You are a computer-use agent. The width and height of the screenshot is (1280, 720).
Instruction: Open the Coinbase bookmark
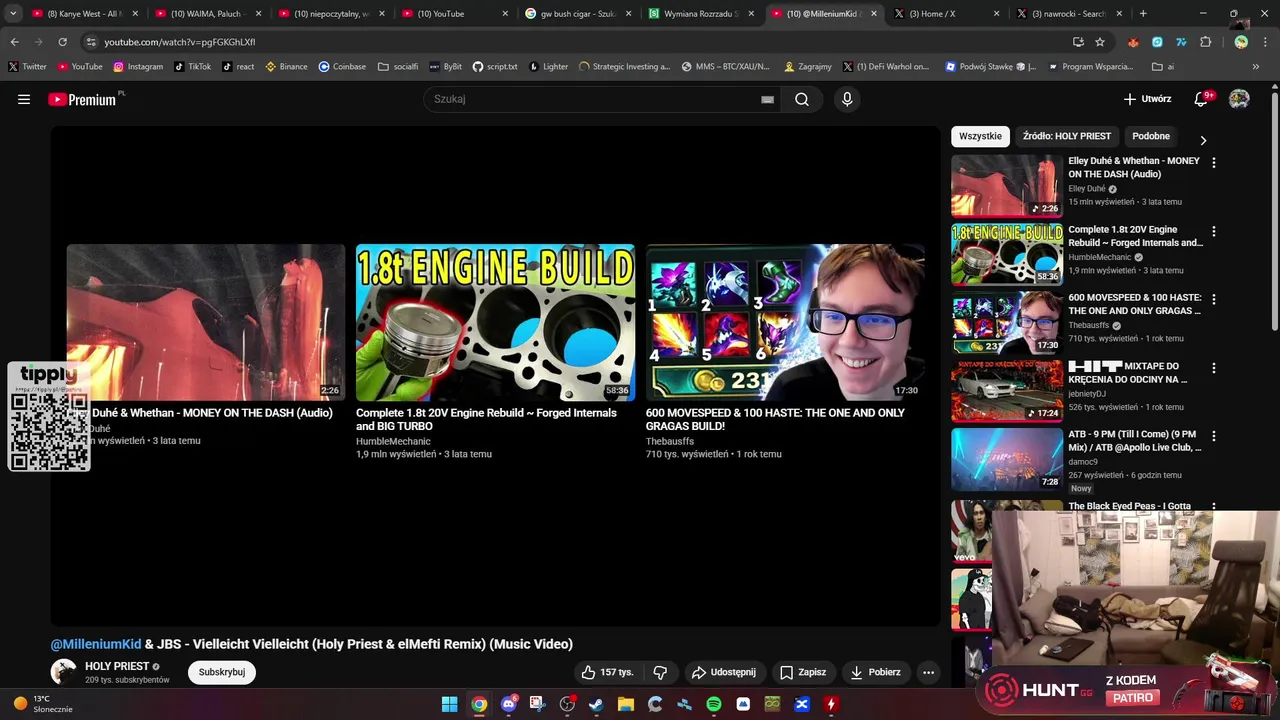coord(342,67)
